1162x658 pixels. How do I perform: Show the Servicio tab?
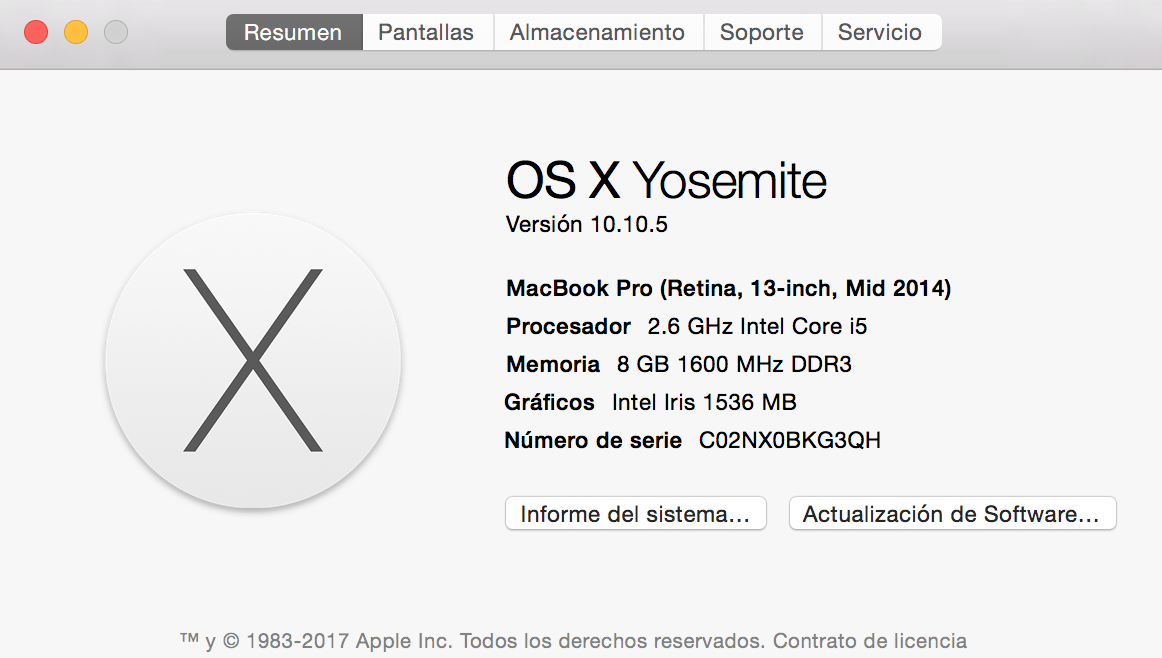tap(881, 33)
